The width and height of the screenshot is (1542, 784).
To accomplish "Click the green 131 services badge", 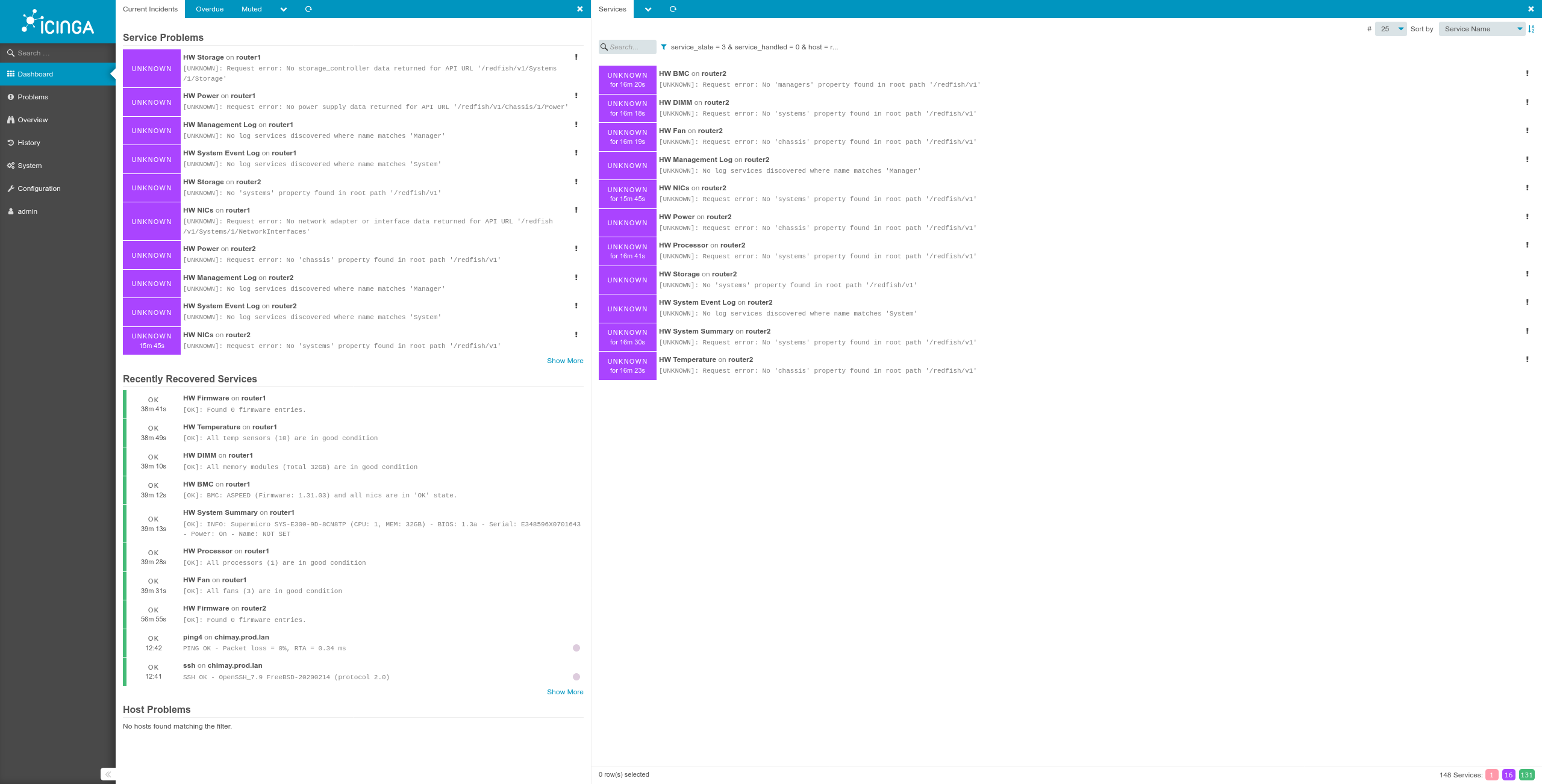I will coord(1526,775).
